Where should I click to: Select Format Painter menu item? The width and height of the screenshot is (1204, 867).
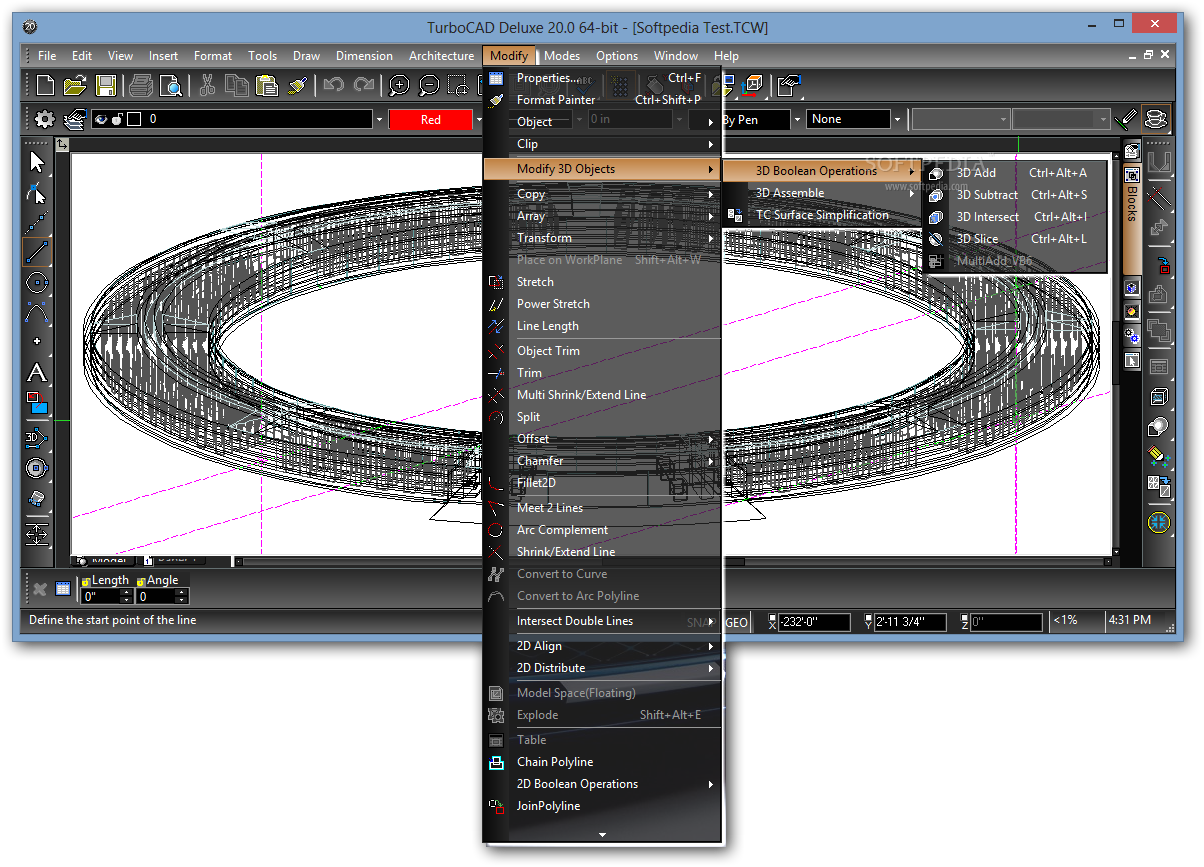[602, 100]
